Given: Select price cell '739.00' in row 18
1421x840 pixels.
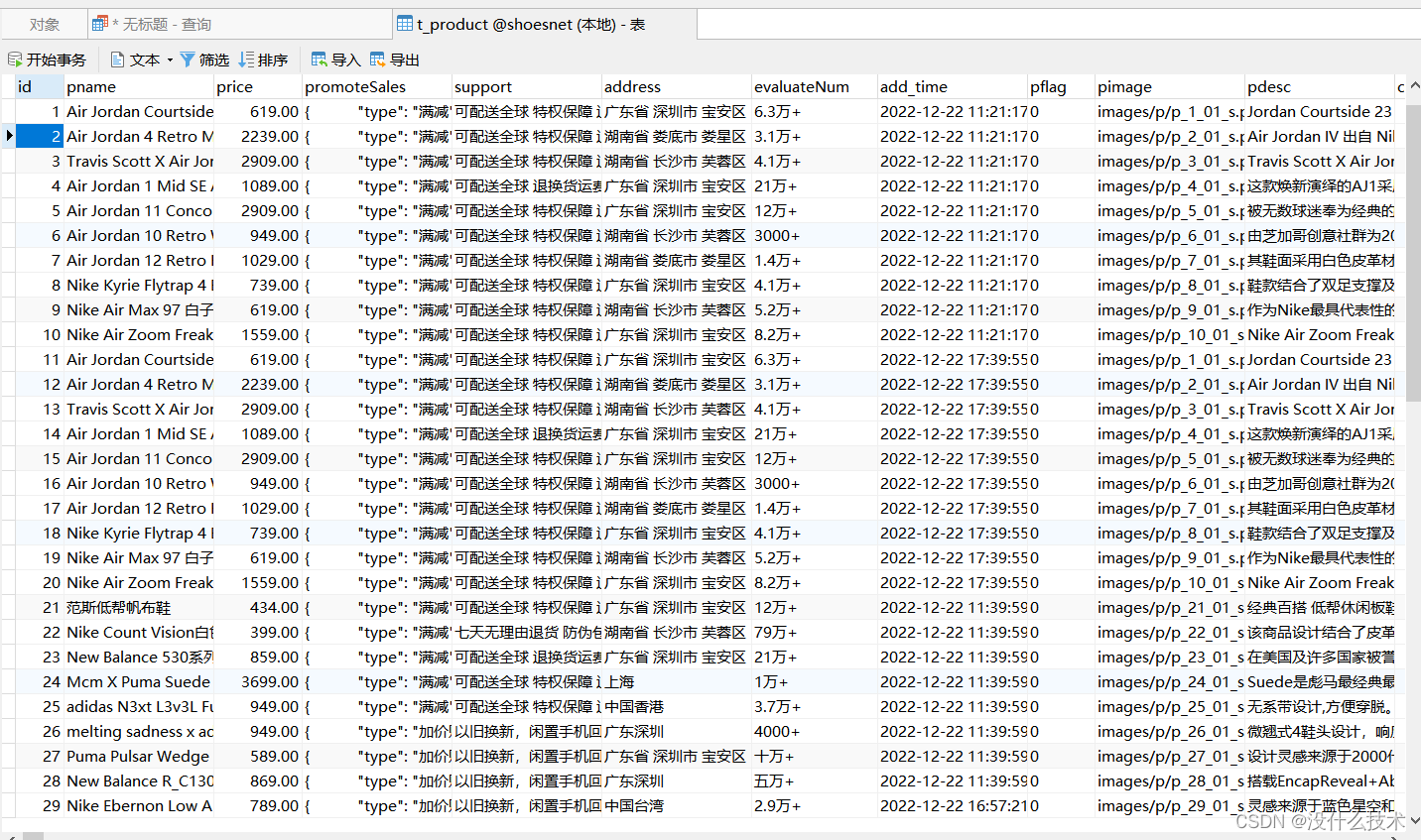Looking at the screenshot, I should tap(258, 533).
